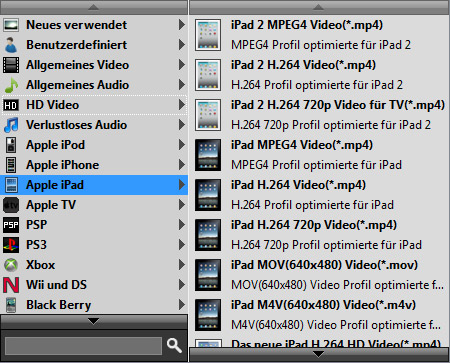Click thumbnail for iPad M4V(640x480) Video

[x=208, y=315]
